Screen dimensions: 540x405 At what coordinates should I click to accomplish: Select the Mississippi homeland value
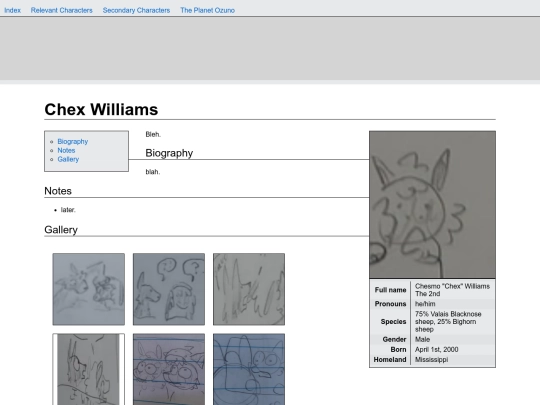pyautogui.click(x=432, y=360)
